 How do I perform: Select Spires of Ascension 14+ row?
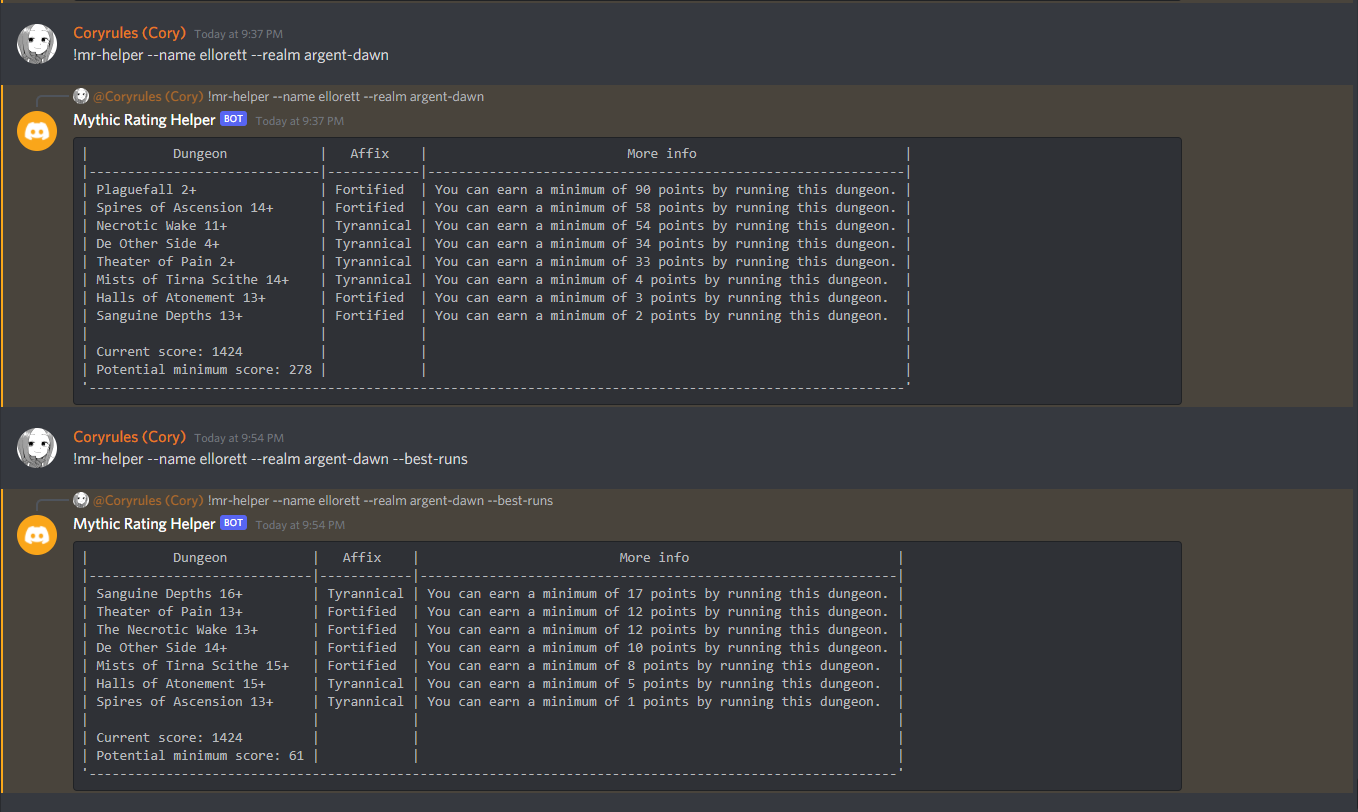496,207
